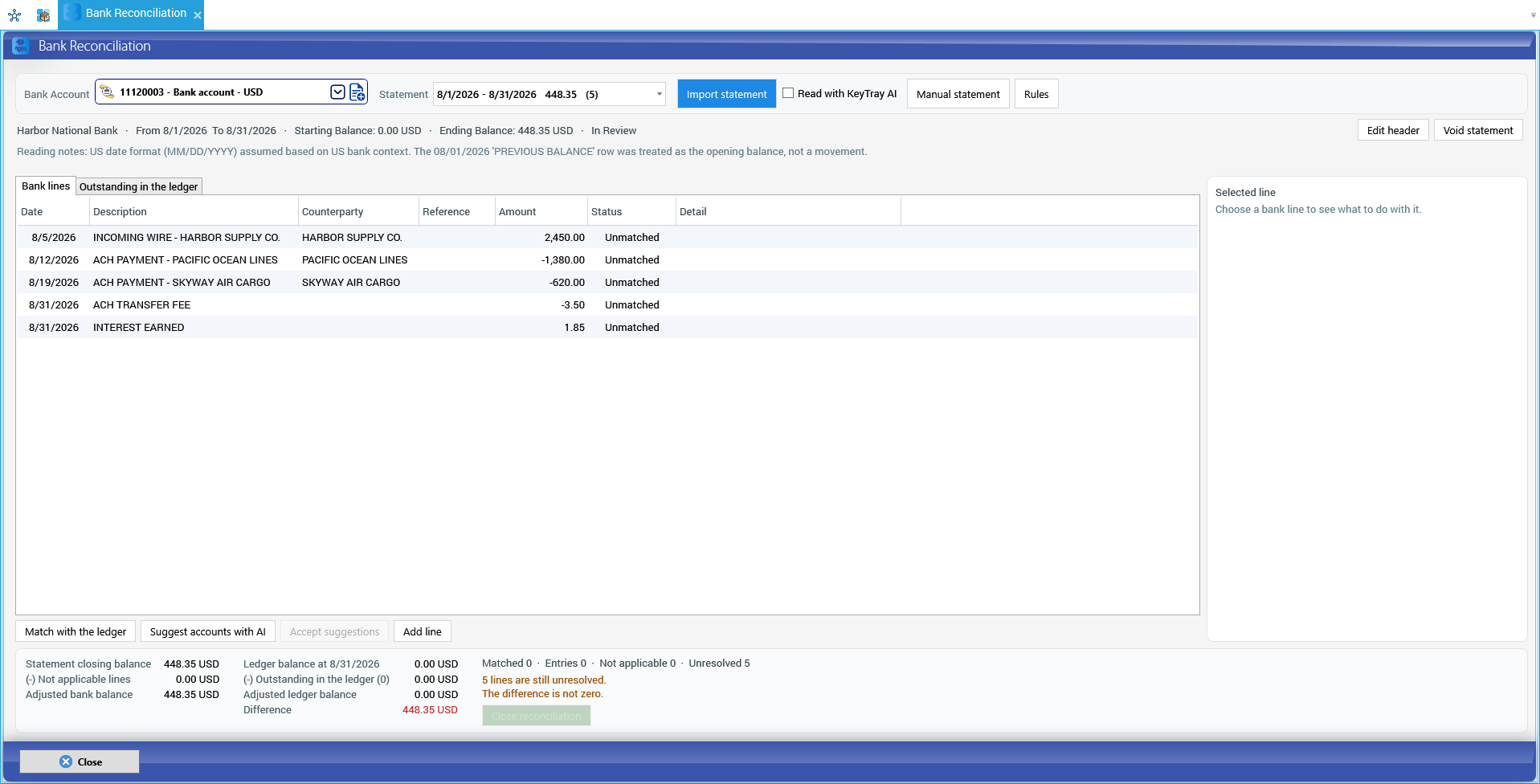This screenshot has height=784, width=1540.
Task: Enable Read with KeyTray AI checkbox
Action: pos(788,93)
